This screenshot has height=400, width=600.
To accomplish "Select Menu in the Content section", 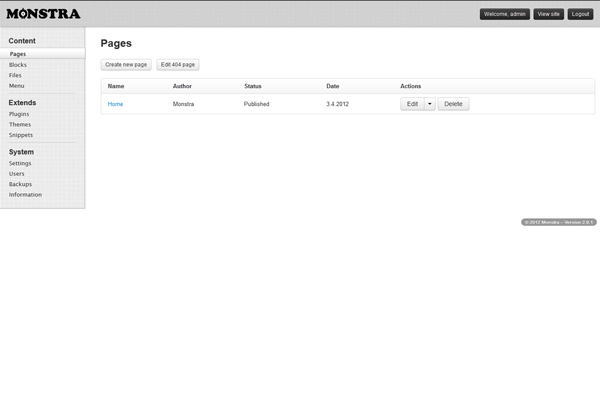I will pos(16,85).
